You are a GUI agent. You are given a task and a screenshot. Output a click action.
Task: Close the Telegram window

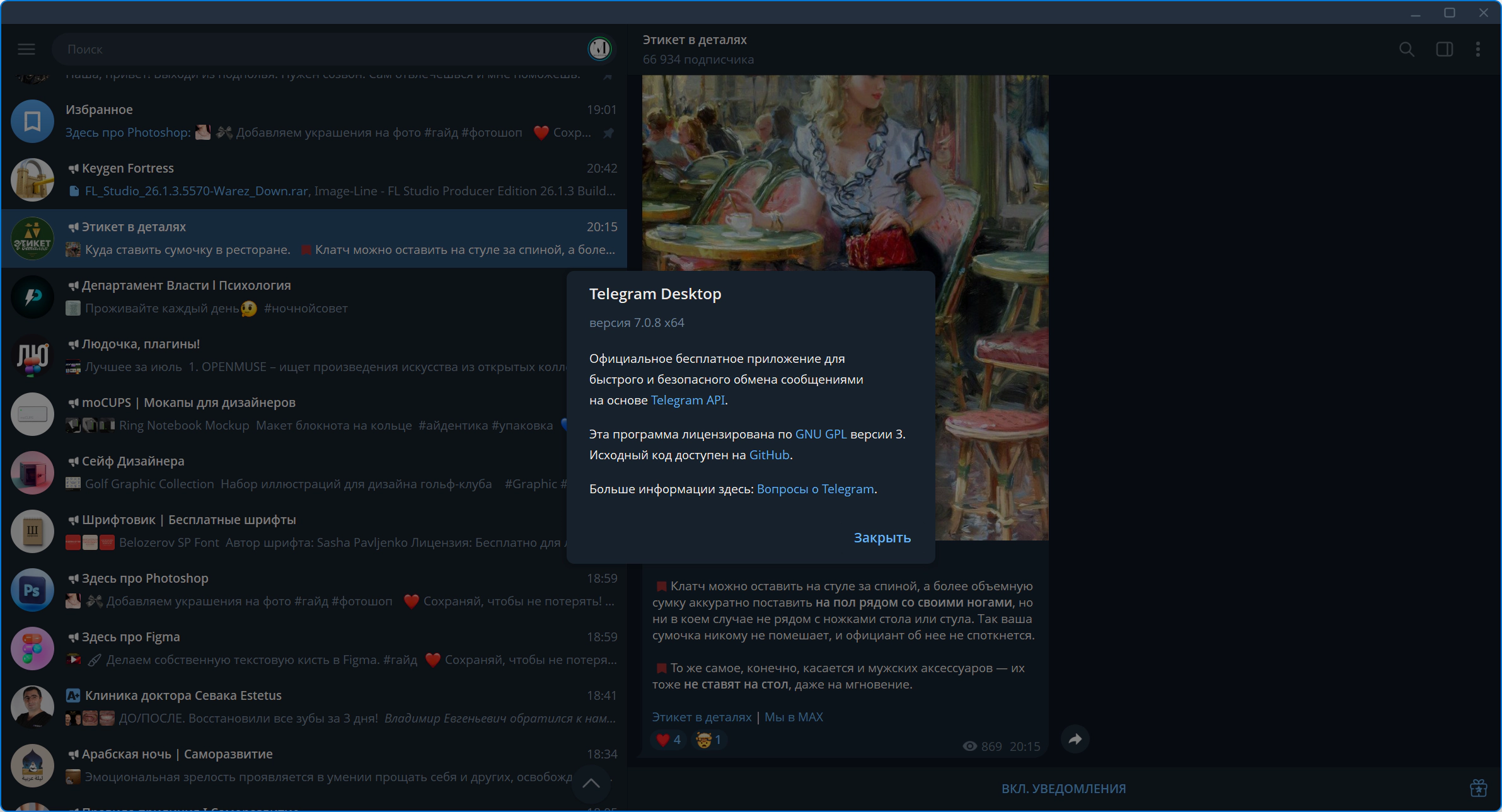point(1484,13)
